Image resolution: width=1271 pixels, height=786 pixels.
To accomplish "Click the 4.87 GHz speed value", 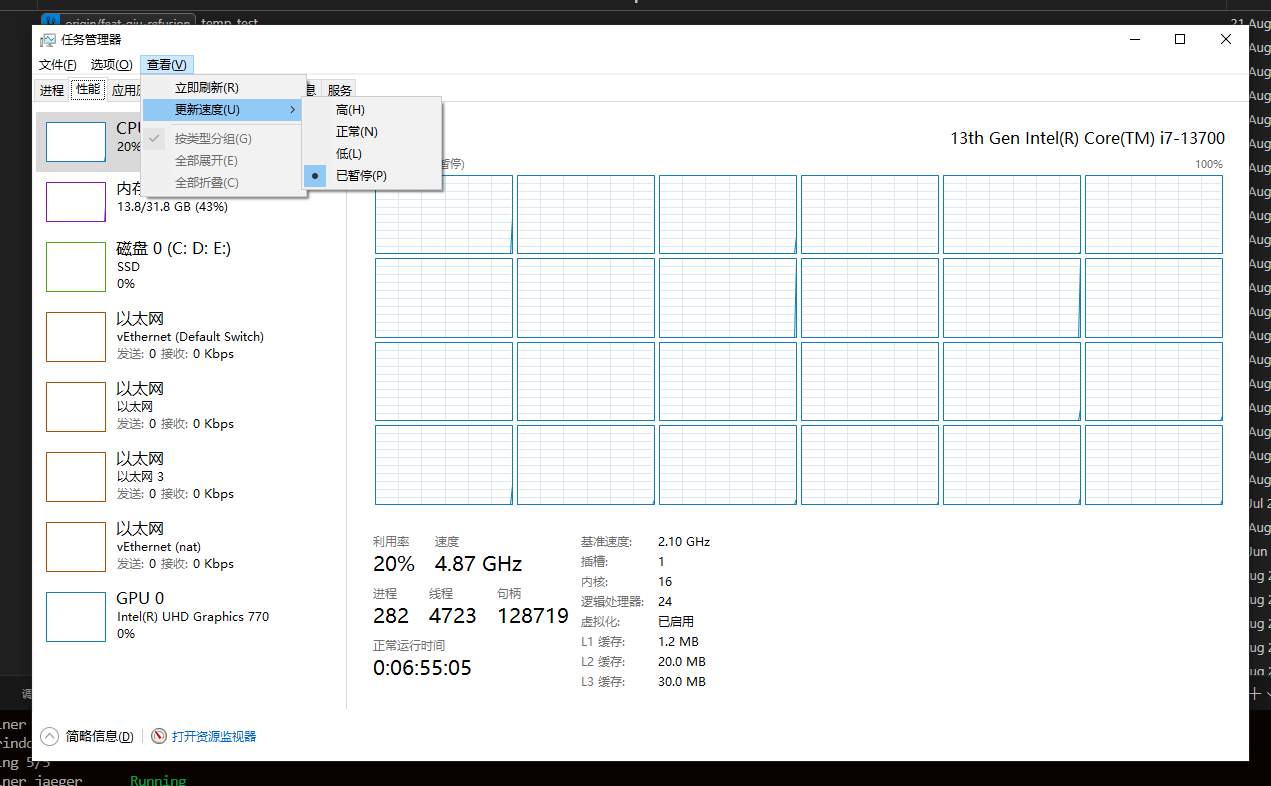I will (478, 564).
